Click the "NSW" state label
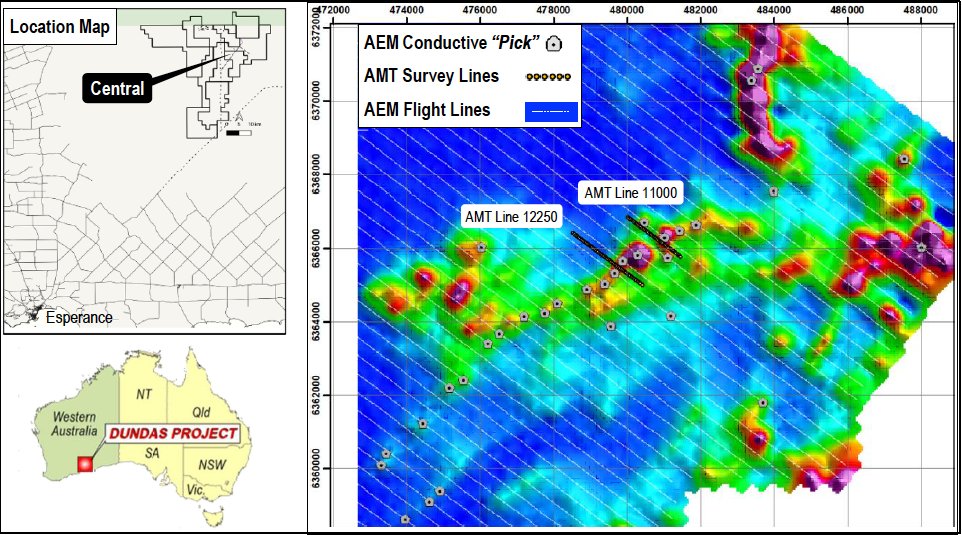 (x=212, y=465)
